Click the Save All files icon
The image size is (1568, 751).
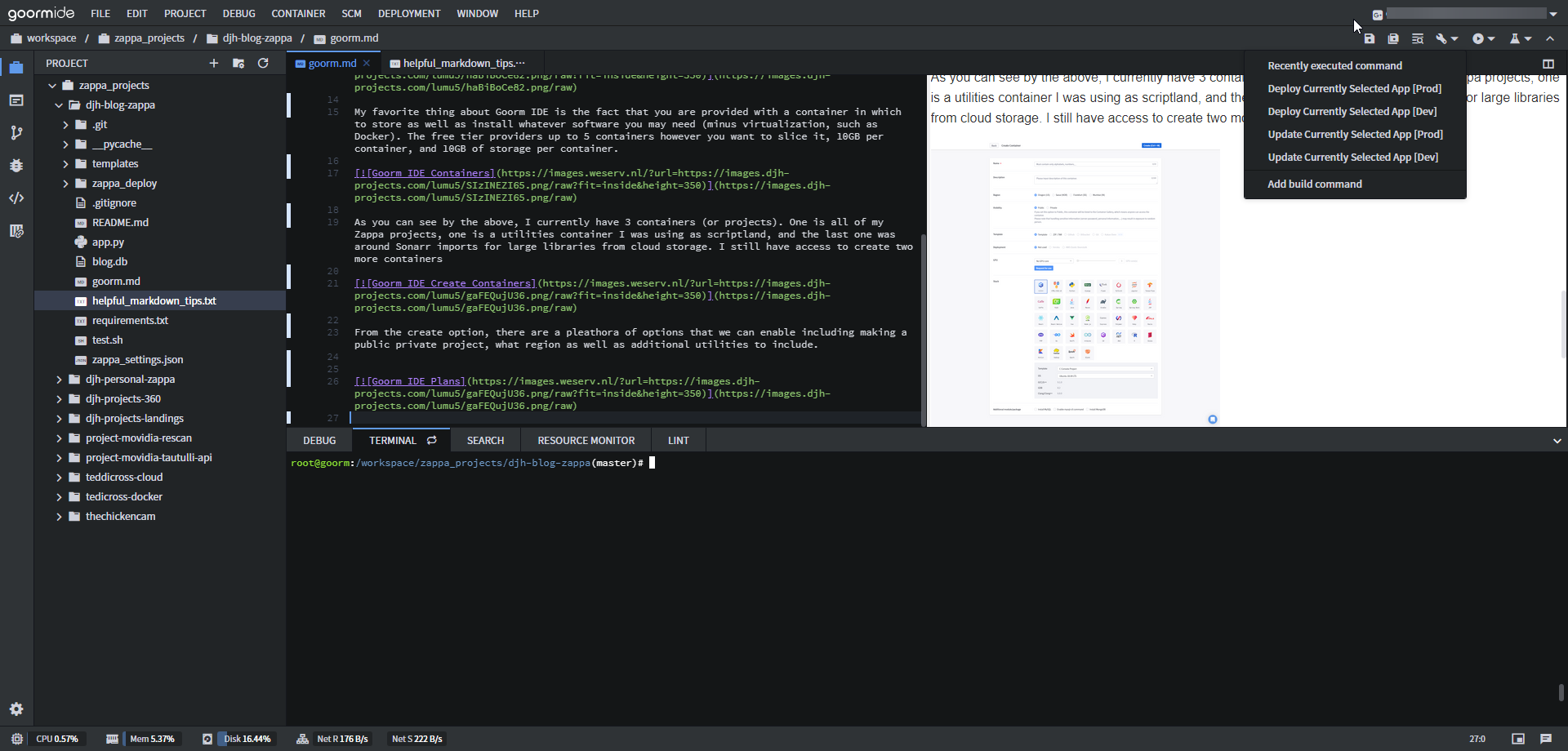(x=1393, y=38)
